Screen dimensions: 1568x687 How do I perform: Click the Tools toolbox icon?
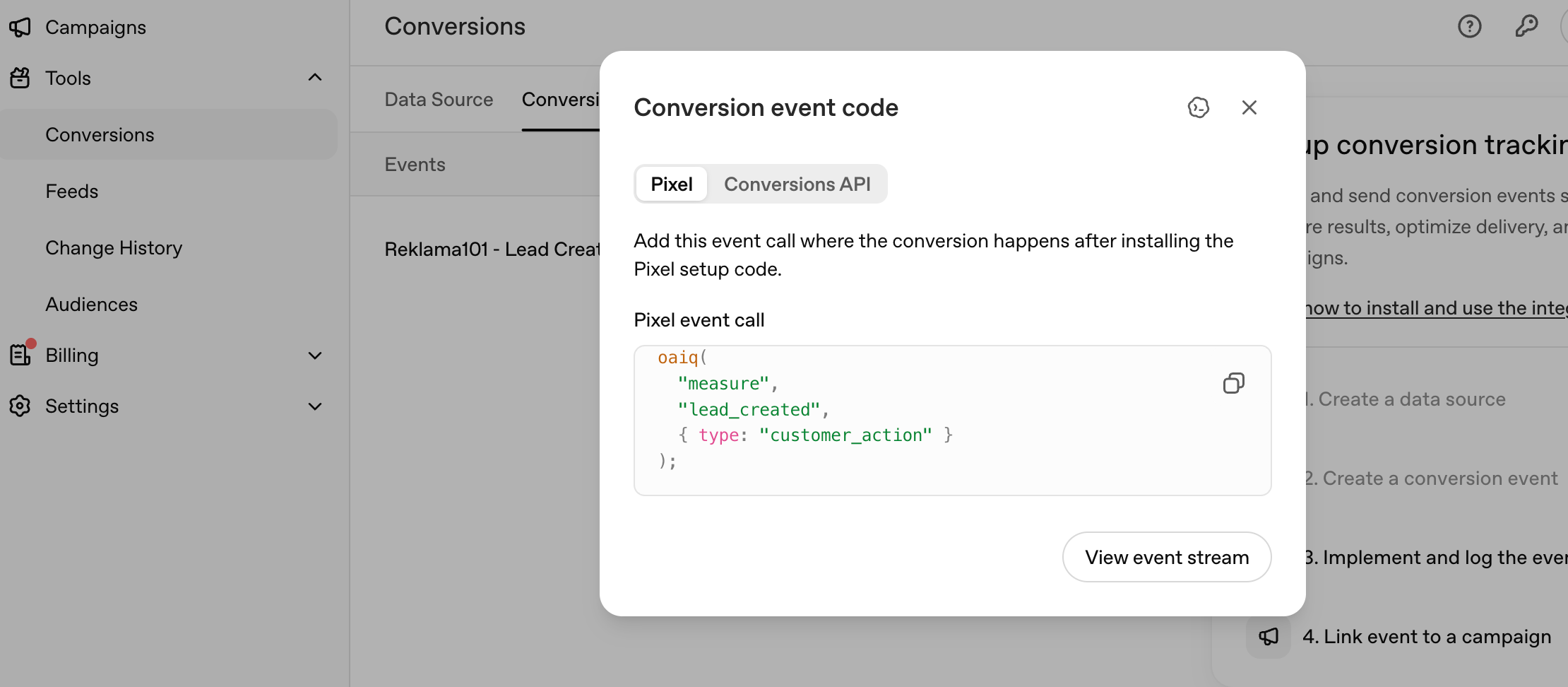tap(20, 78)
